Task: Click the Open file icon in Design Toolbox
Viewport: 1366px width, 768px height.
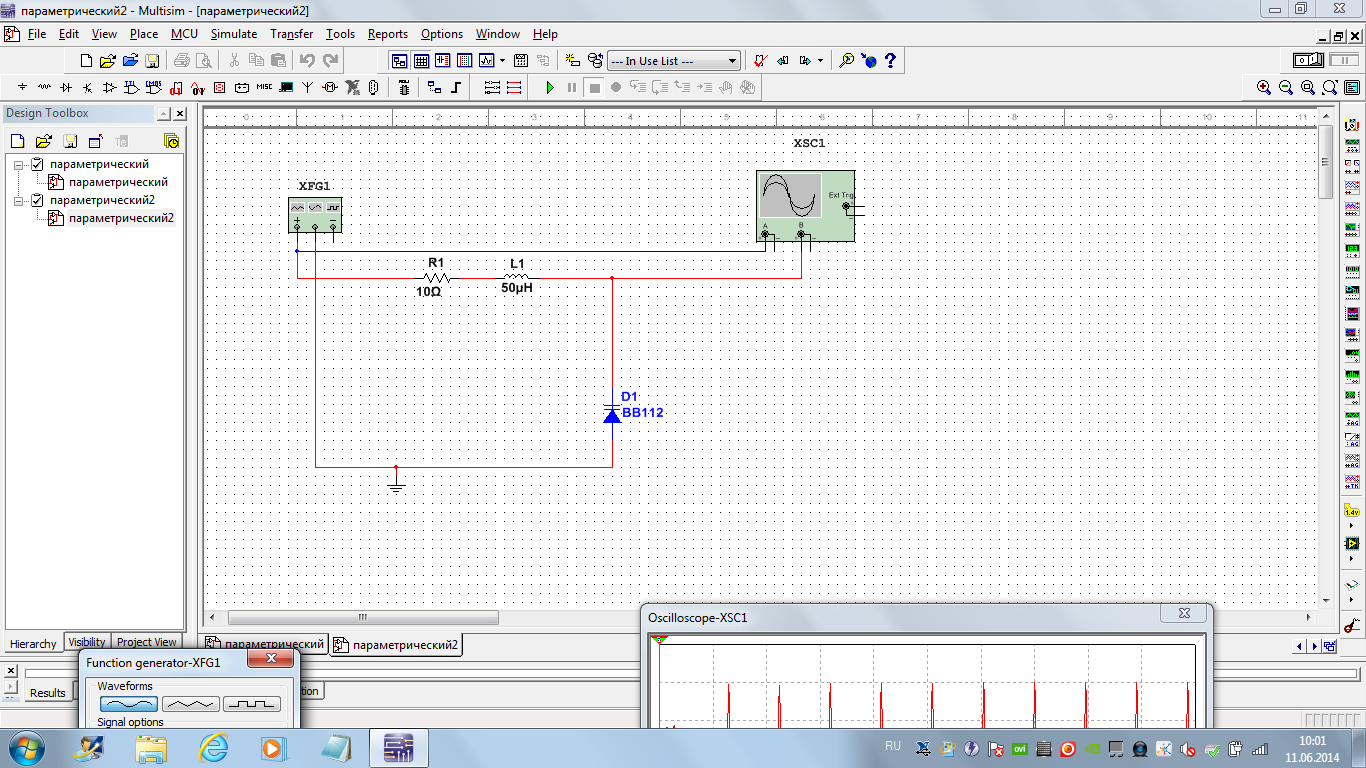Action: 44,141
